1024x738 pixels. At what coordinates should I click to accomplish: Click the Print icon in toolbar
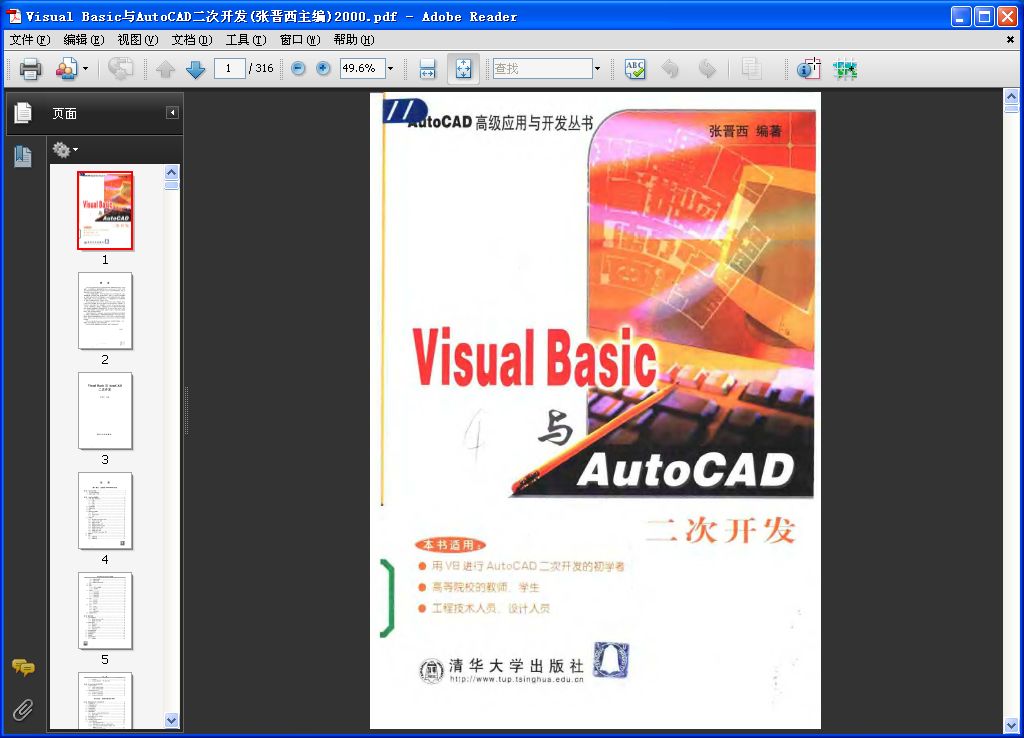coord(30,69)
